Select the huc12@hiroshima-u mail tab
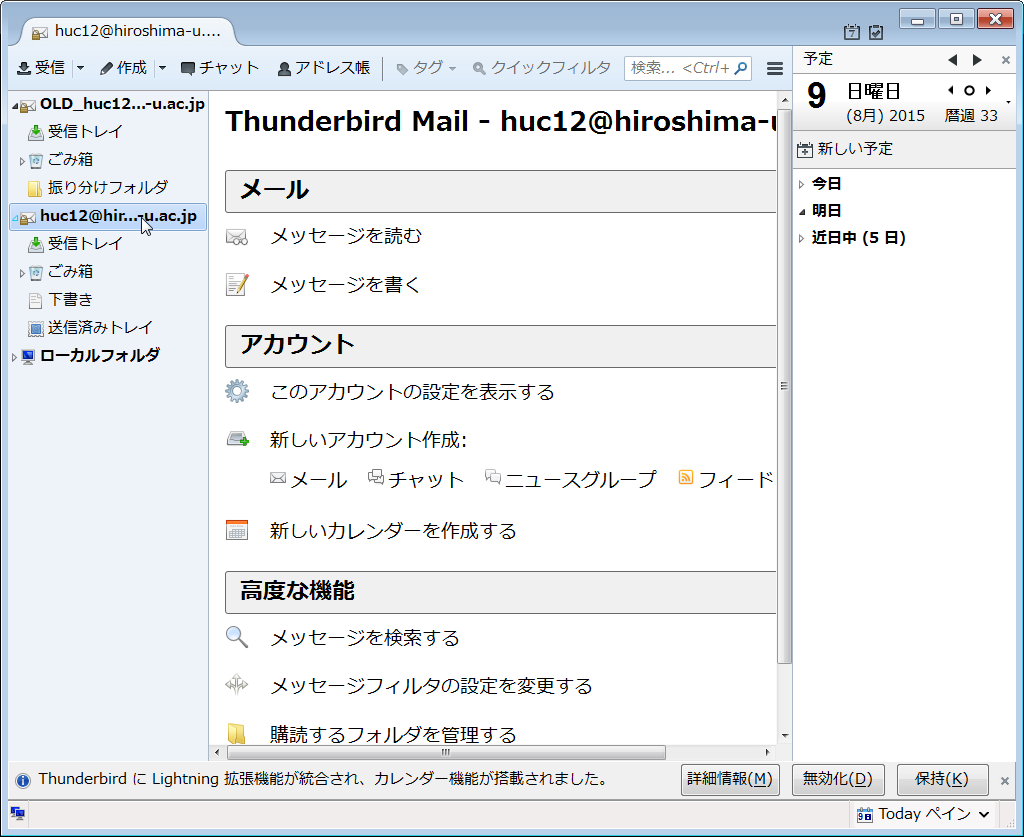 point(129,31)
